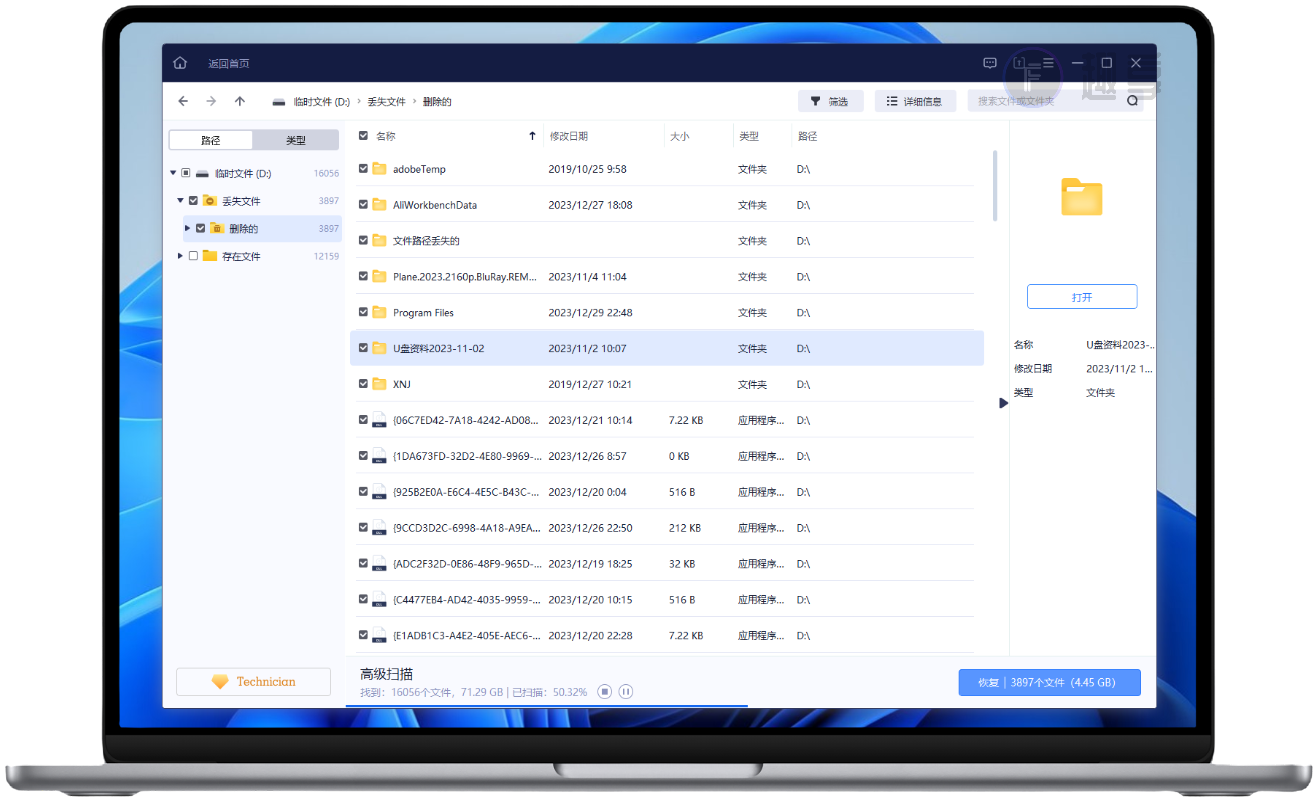Click the XNJ folder icon
The image size is (1316, 802).
(x=379, y=384)
